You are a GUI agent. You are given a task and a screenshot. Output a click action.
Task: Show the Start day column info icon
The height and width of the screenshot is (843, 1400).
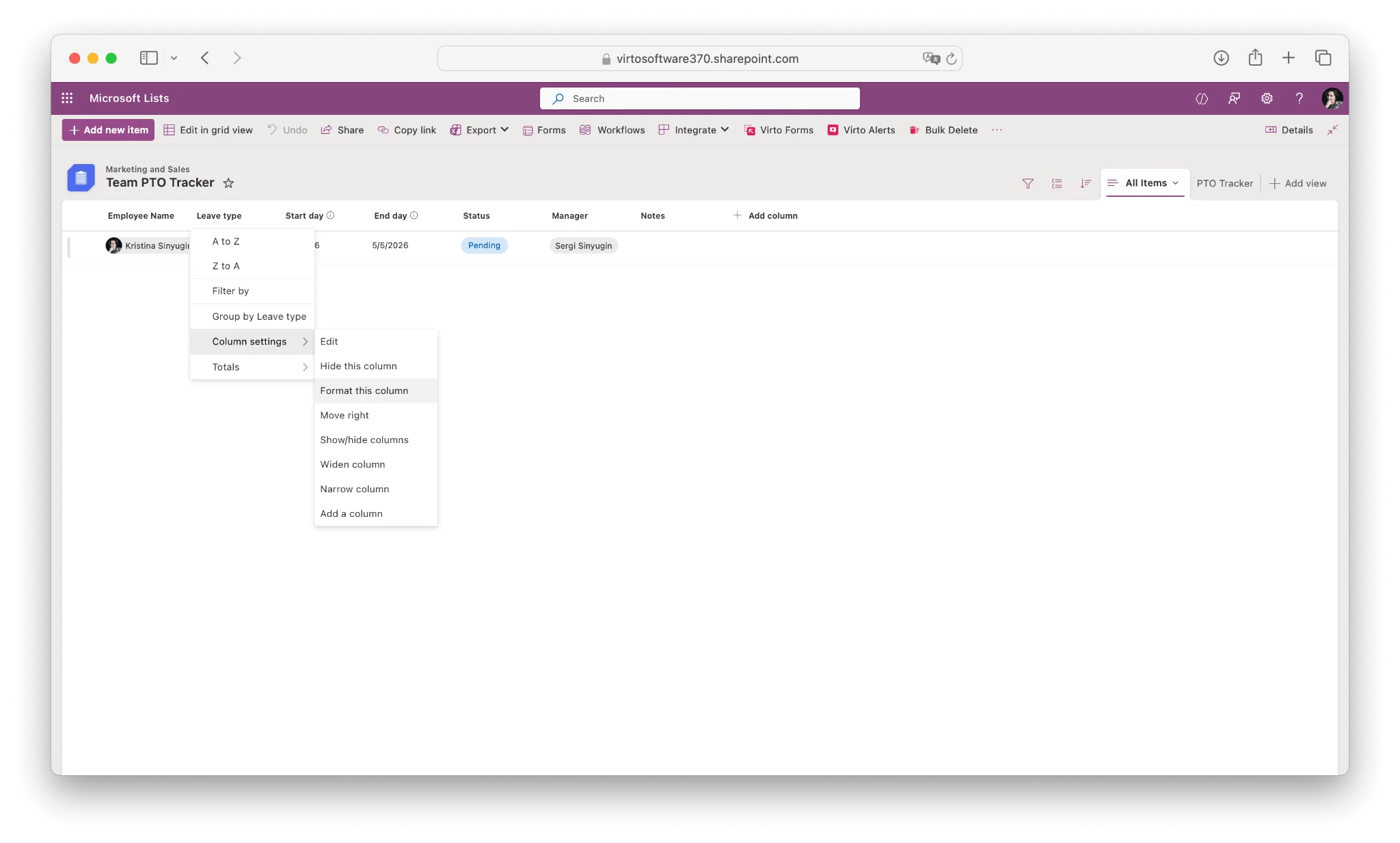click(x=330, y=215)
